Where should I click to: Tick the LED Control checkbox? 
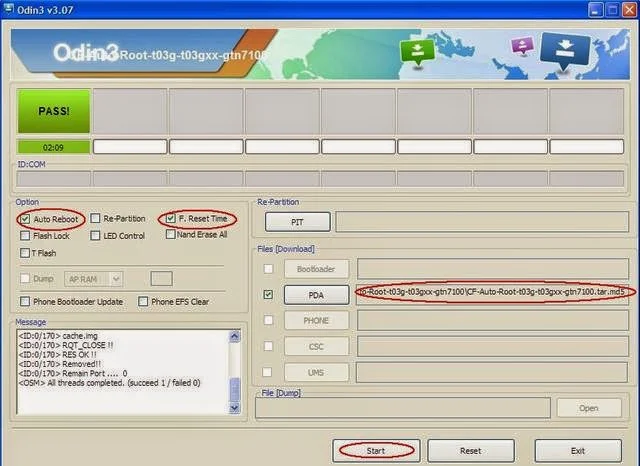[x=95, y=235]
